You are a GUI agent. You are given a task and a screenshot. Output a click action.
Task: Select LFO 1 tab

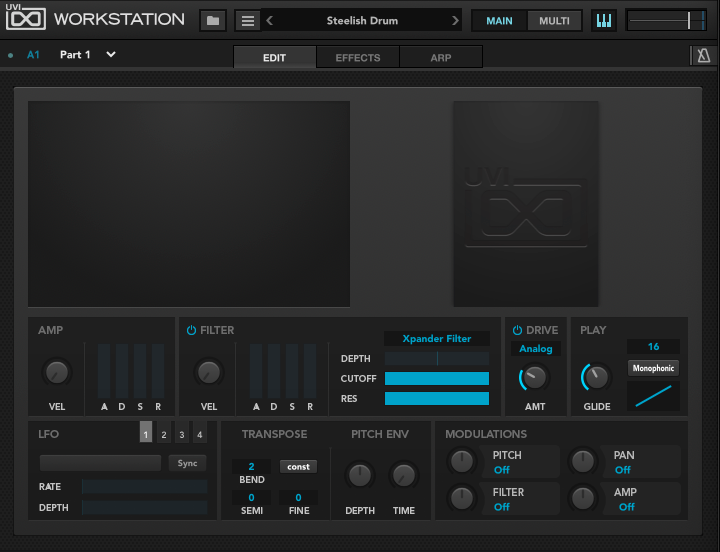coord(146,432)
